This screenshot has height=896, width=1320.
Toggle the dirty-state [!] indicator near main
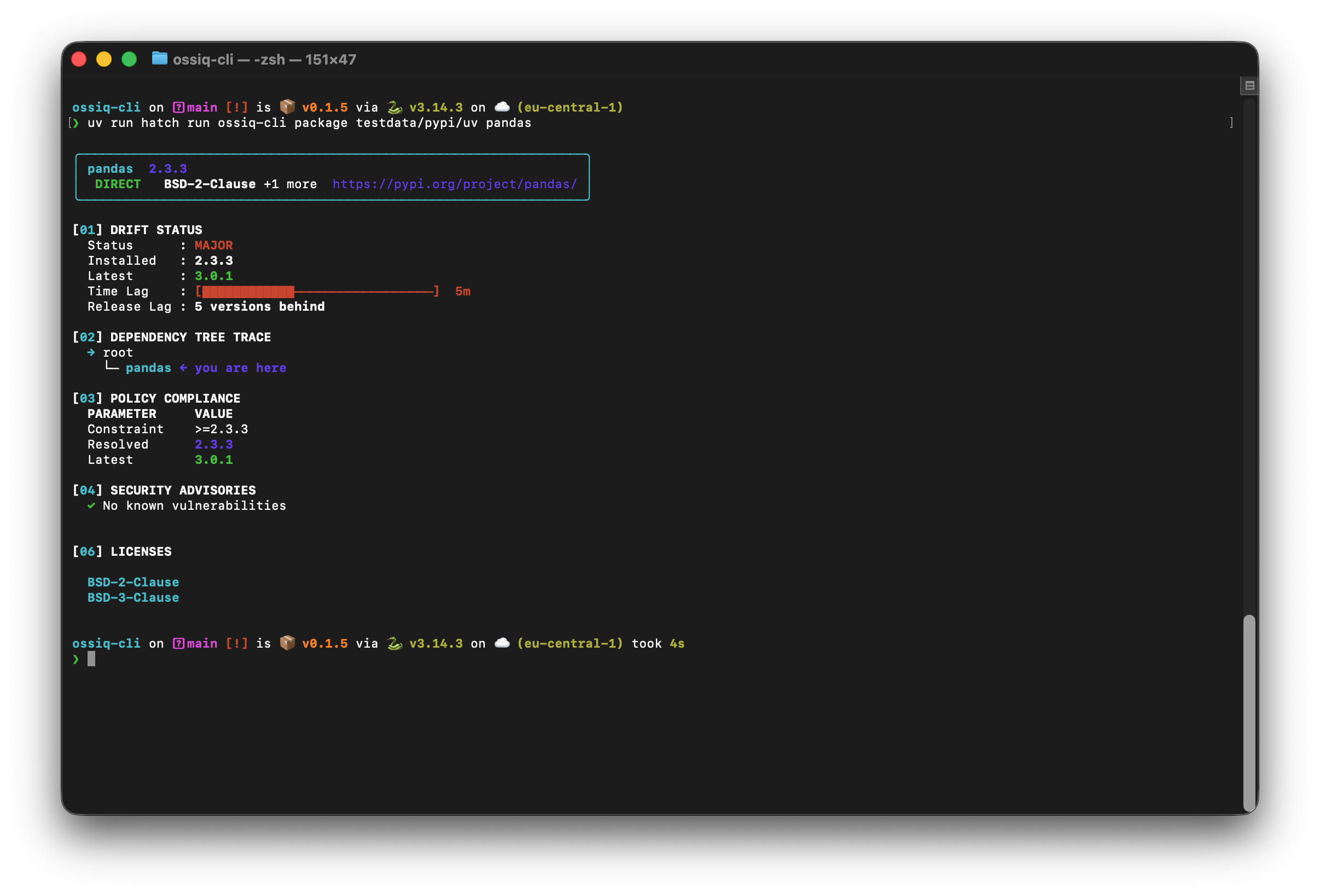click(236, 106)
